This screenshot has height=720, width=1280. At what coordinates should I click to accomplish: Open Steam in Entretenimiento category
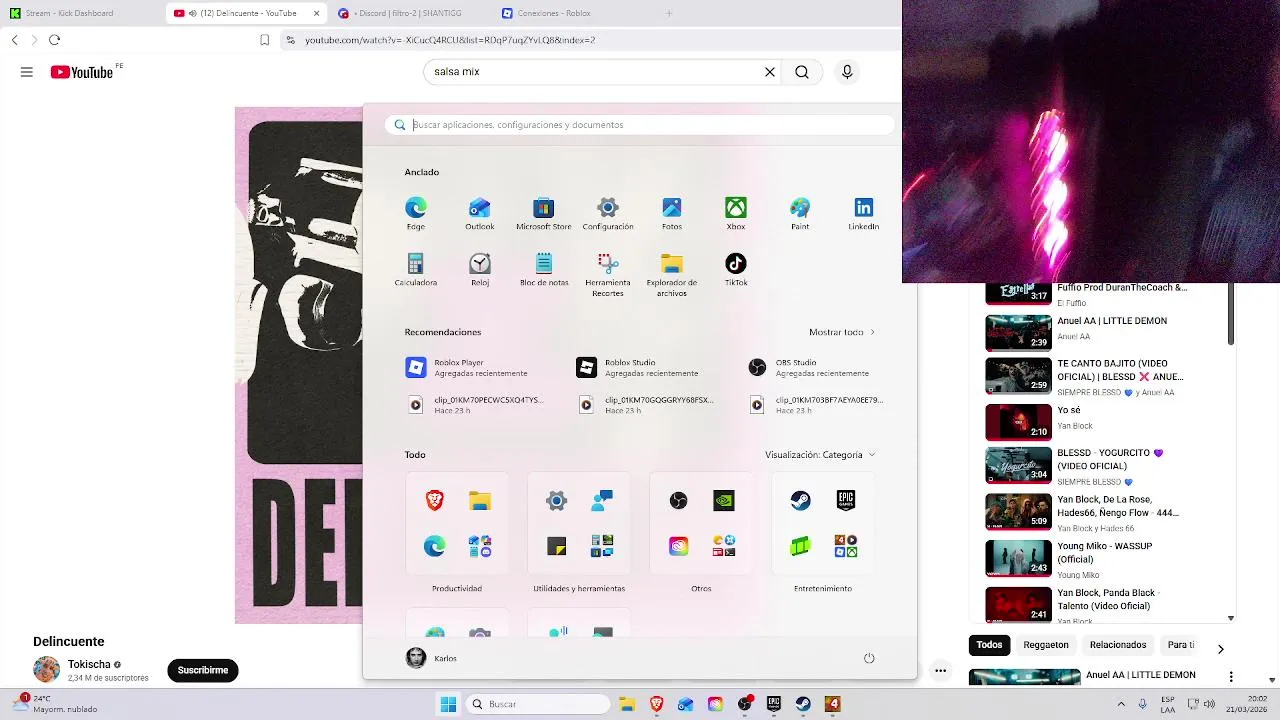coord(801,501)
